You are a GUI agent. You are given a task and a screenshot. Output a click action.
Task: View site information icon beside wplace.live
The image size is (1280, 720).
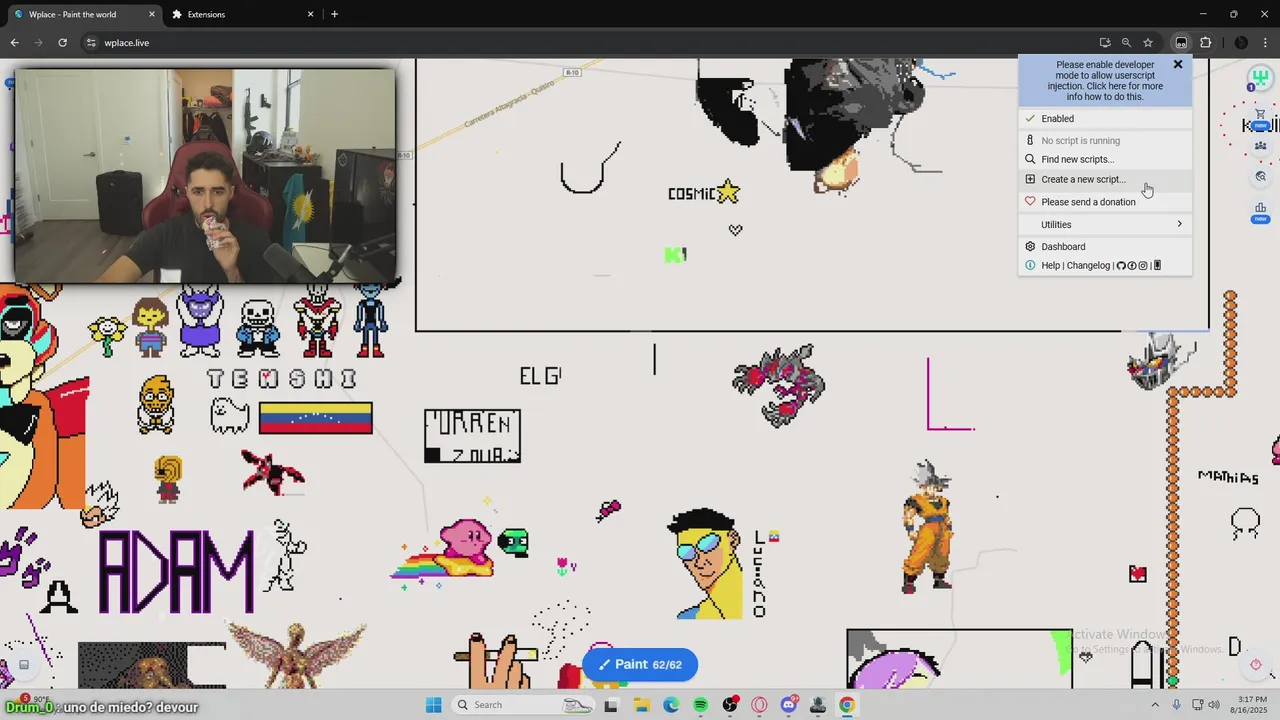pos(91,43)
